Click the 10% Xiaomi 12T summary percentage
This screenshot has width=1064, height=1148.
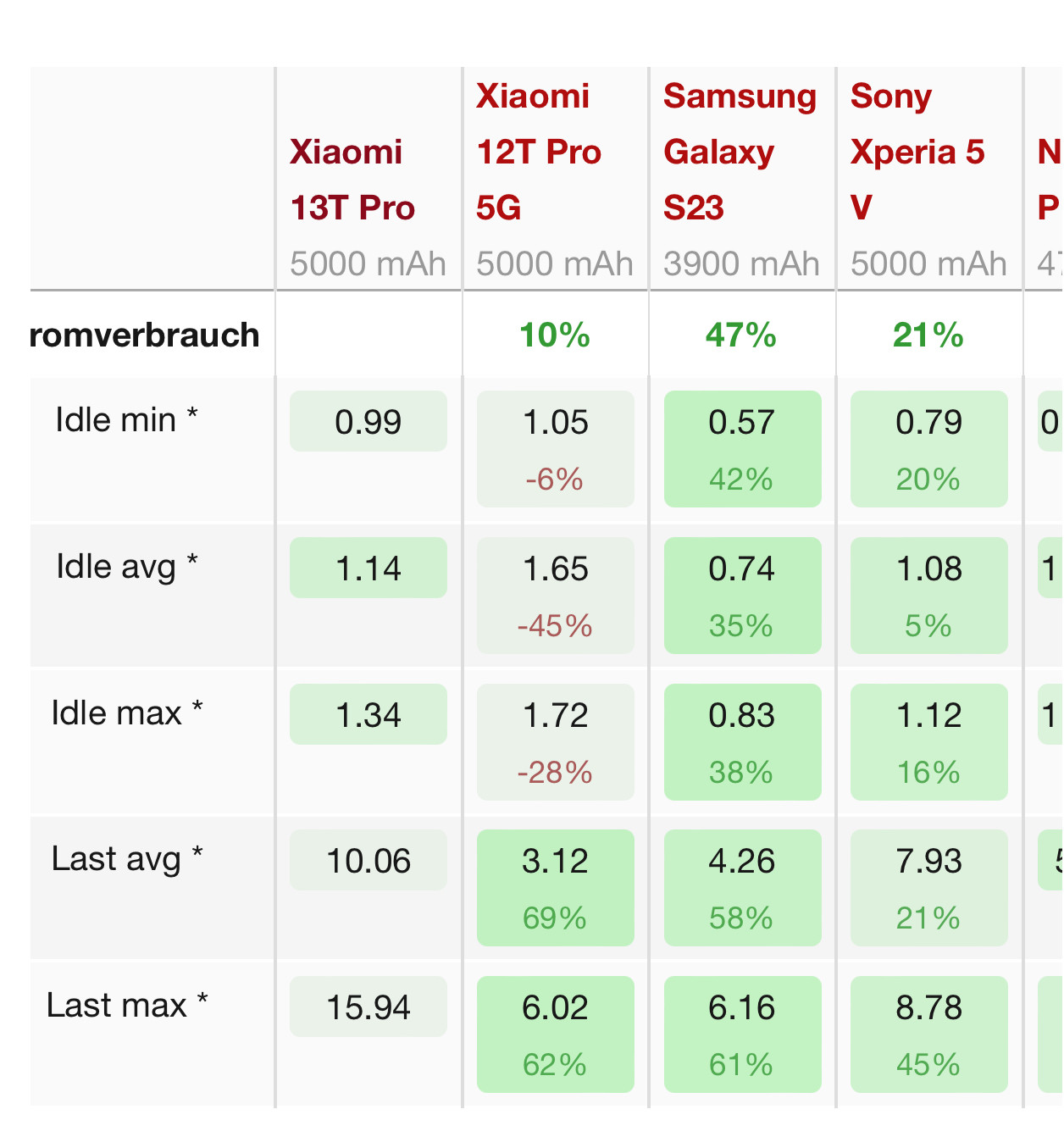555,336
